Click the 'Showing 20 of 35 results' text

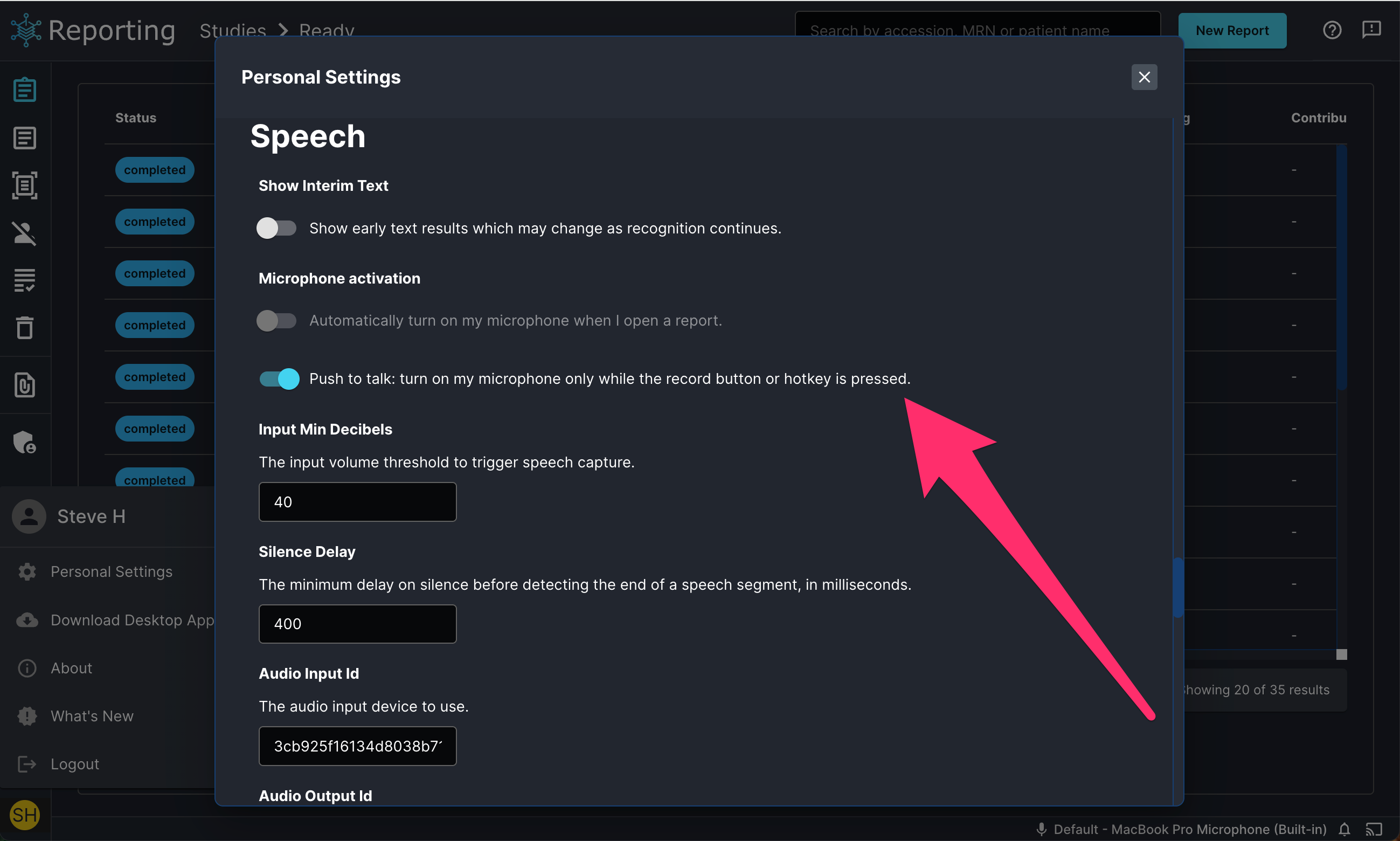pyautogui.click(x=1256, y=690)
